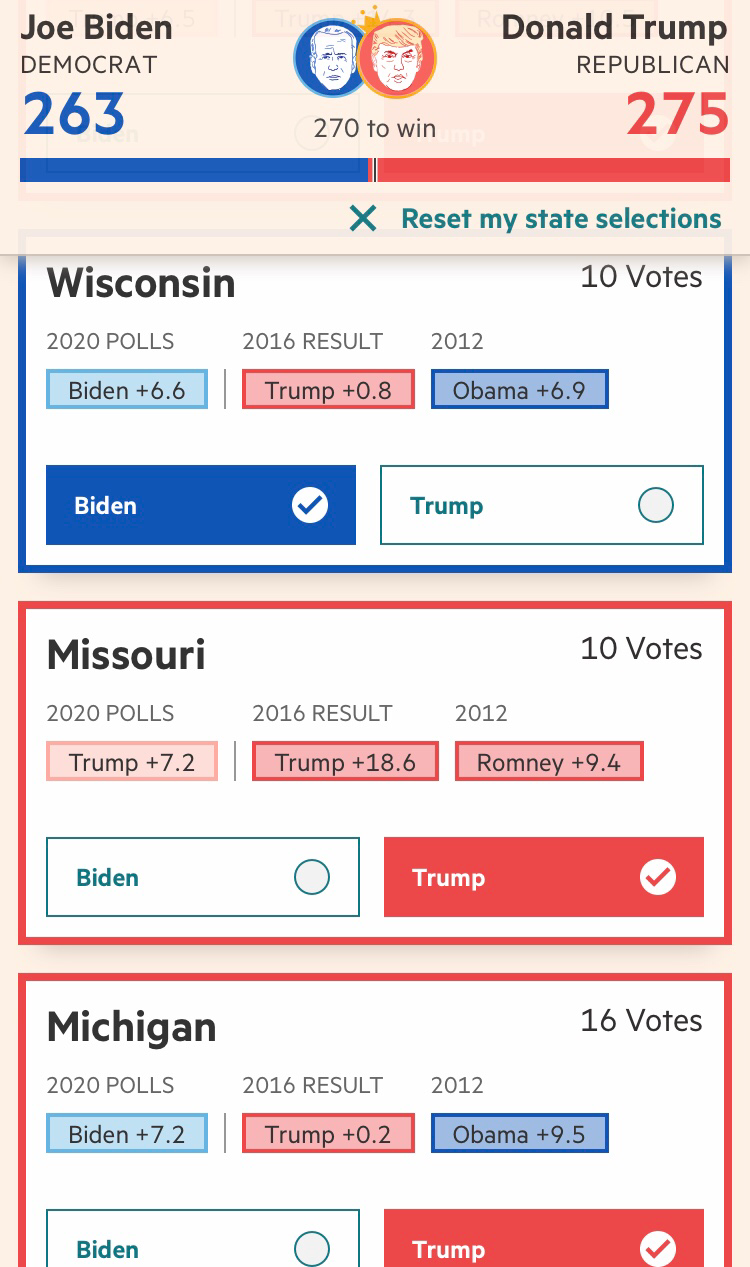
Task: Click the Michigan state heading
Action: 132,1027
